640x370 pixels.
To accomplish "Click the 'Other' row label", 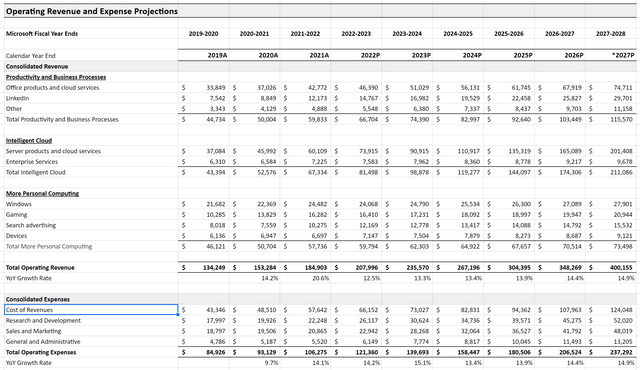I will [x=14, y=109].
